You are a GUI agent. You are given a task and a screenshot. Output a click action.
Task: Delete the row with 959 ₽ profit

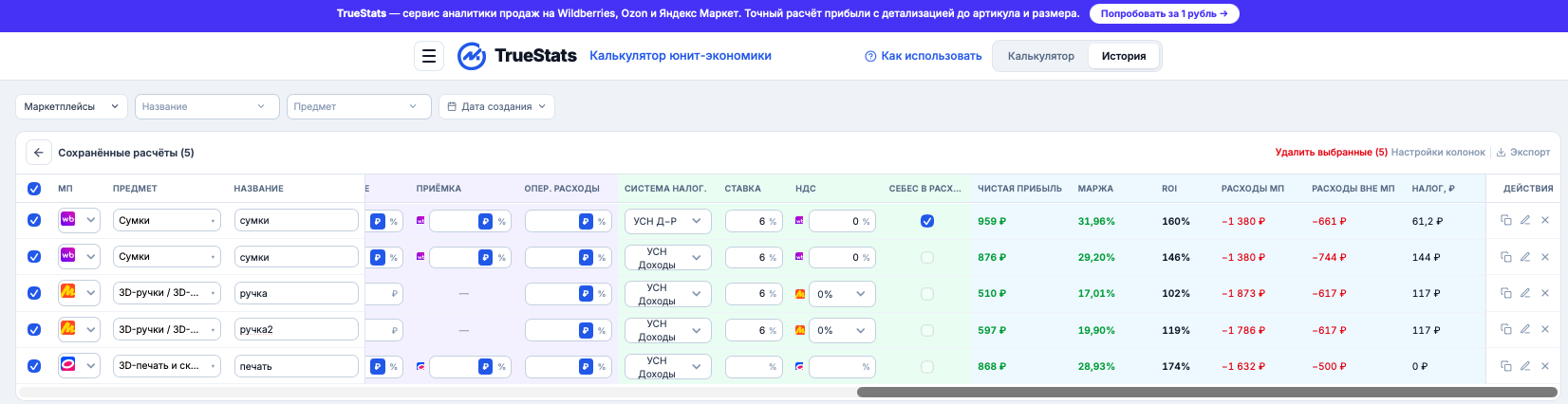(1544, 220)
